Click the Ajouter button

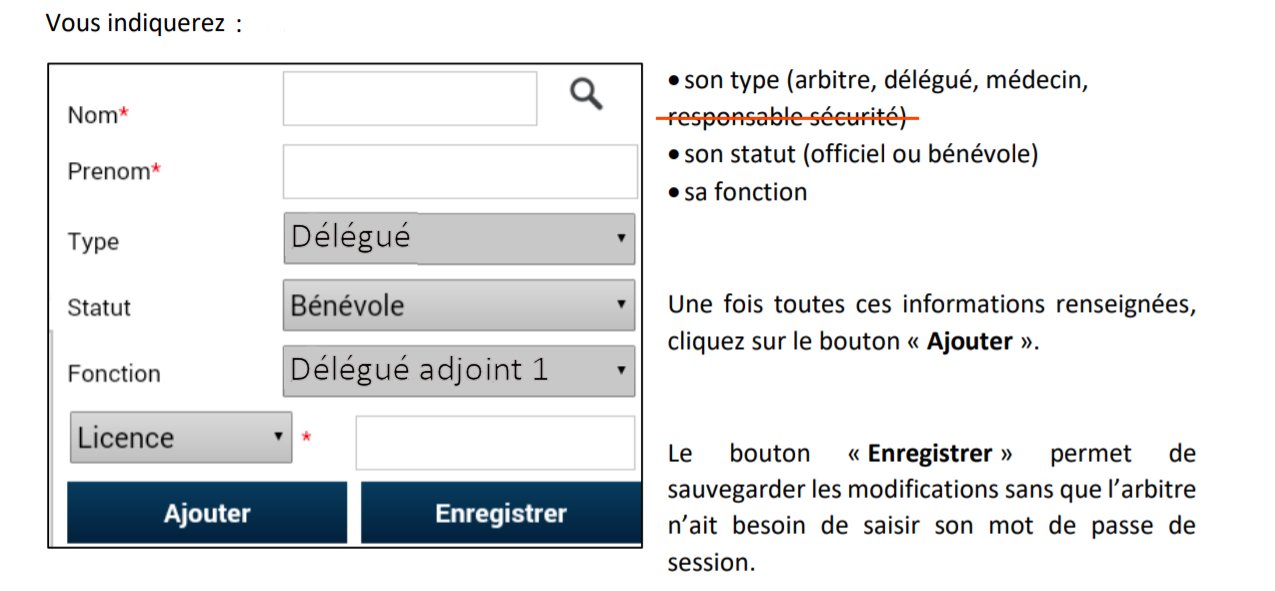207,513
